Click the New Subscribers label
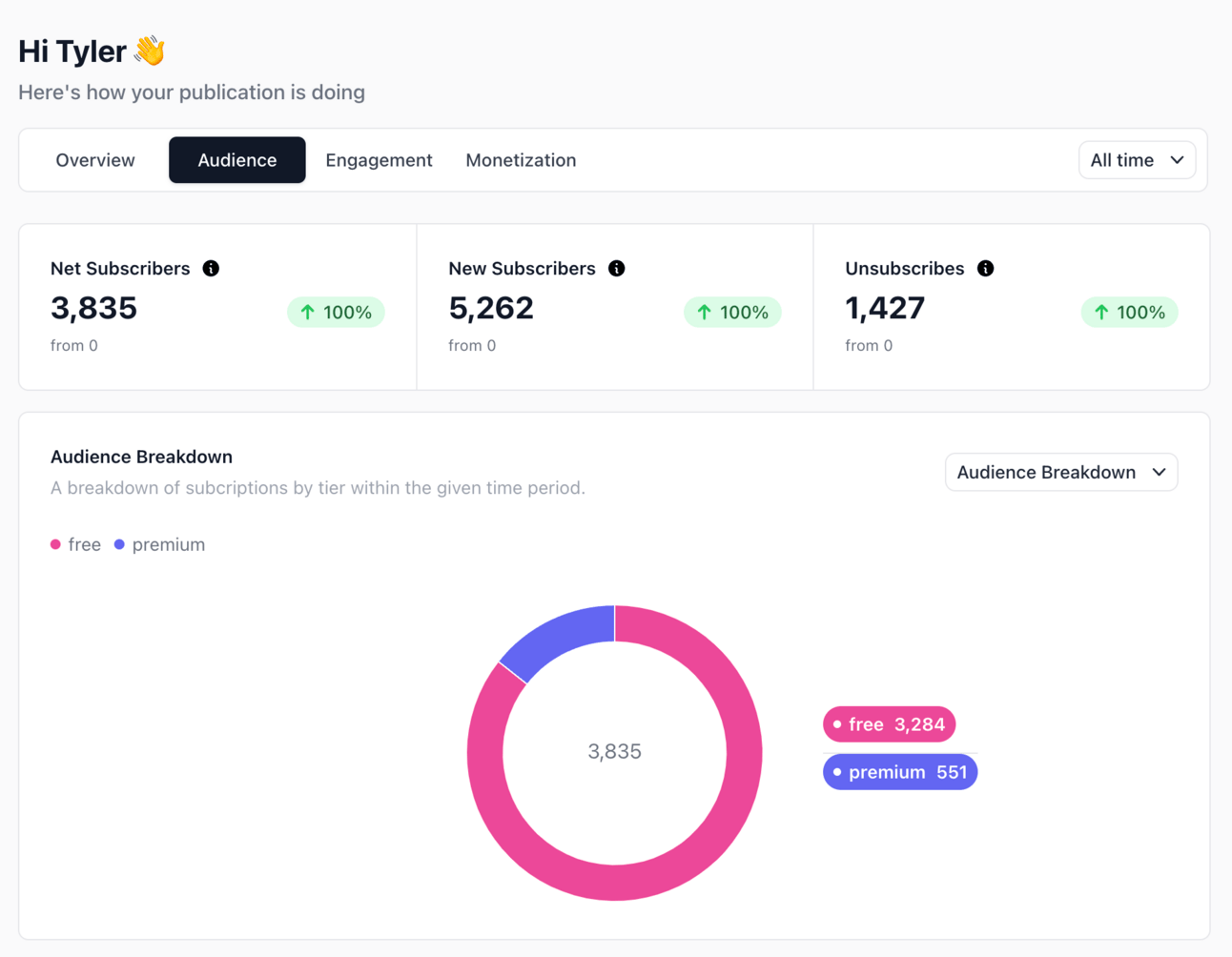1232x957 pixels. (522, 269)
